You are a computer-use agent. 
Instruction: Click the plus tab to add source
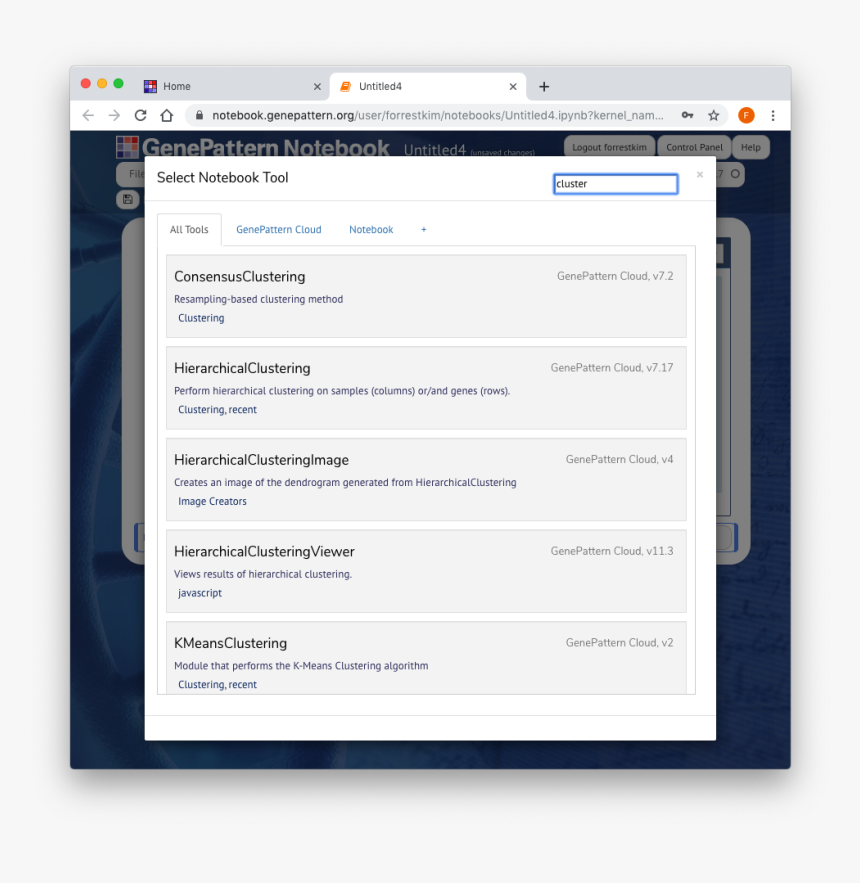coord(424,230)
